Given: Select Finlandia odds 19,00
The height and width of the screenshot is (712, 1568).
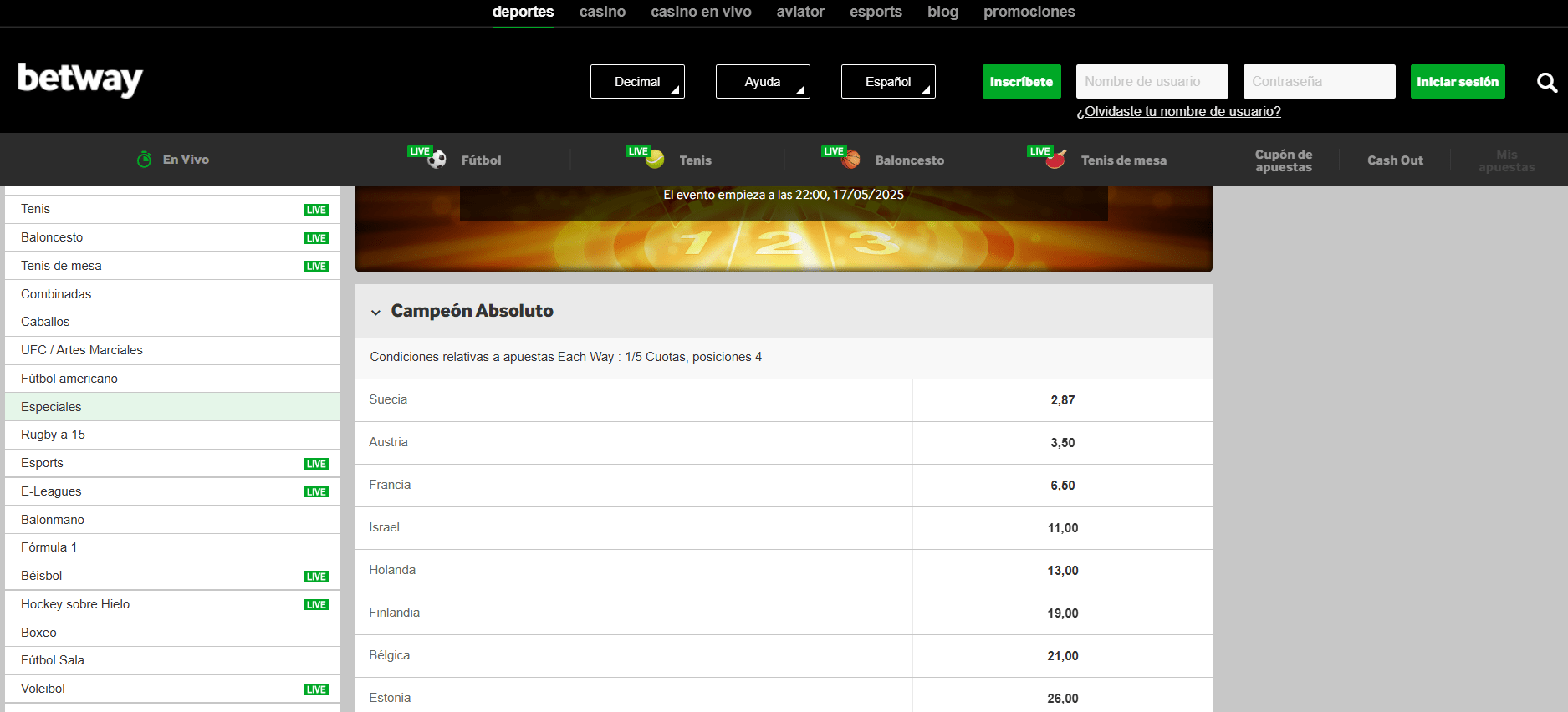Looking at the screenshot, I should coord(1063,613).
